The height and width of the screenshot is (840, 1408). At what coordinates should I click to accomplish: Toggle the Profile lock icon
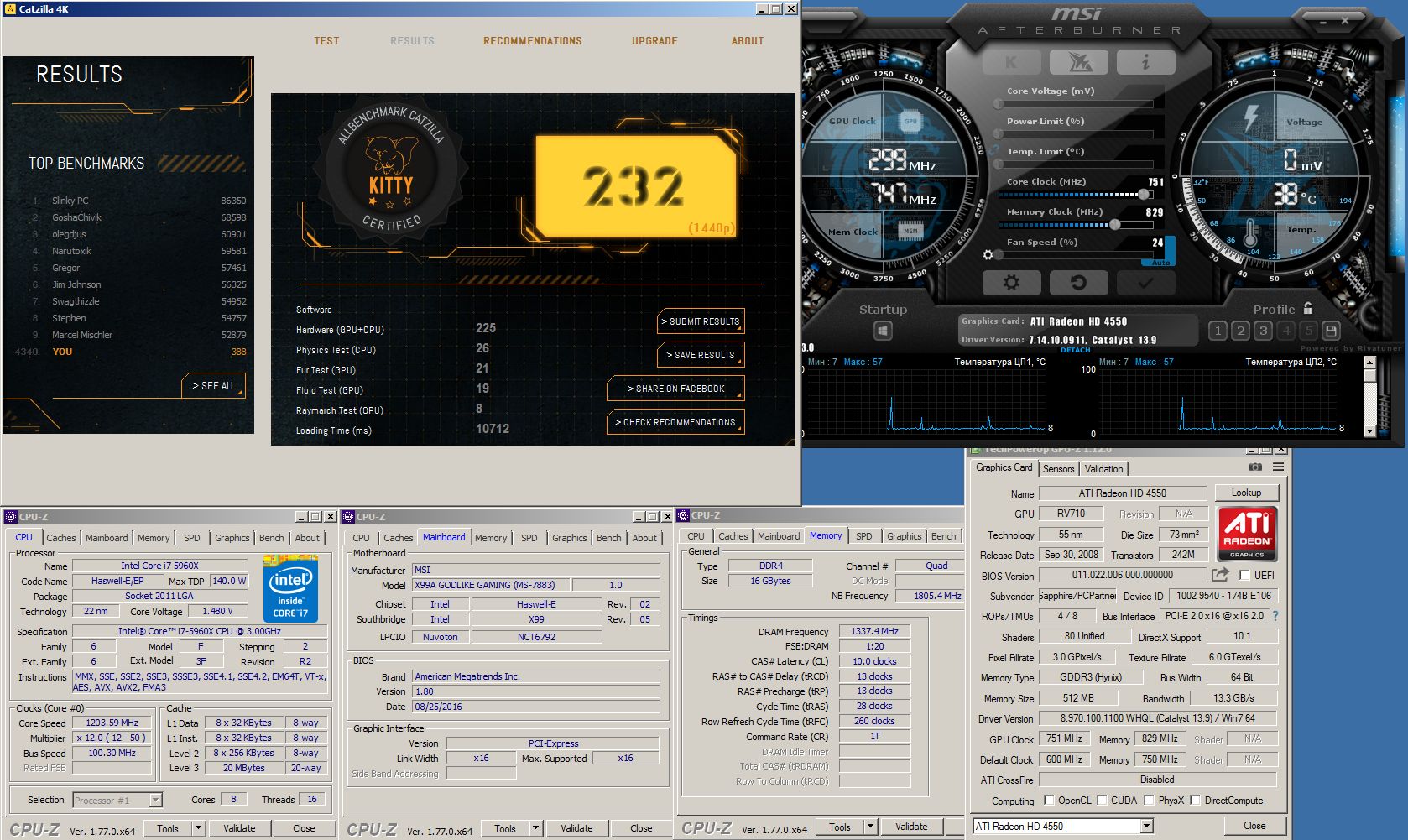[1308, 308]
